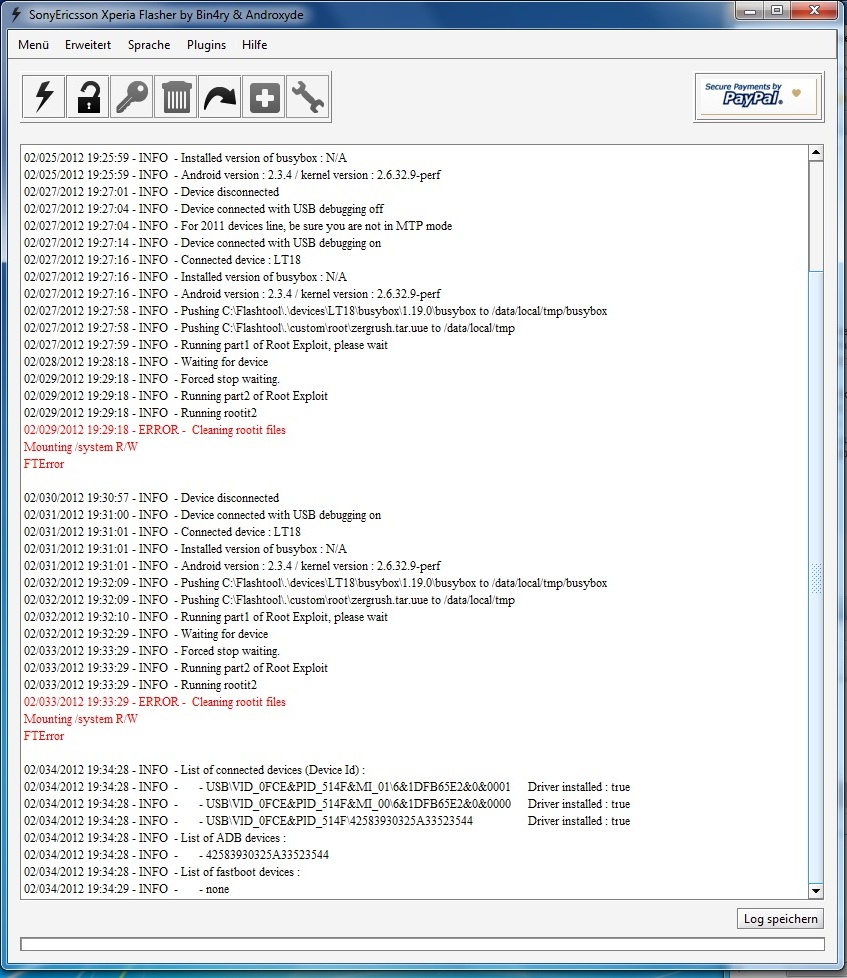Click the progress bar at the bottom
The width and height of the screenshot is (847, 978).
pyautogui.click(x=422, y=944)
